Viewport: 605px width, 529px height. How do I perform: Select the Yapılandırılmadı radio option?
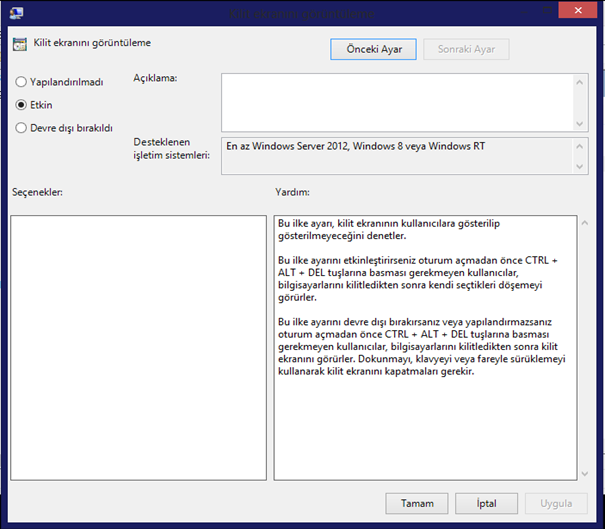click(x=21, y=82)
